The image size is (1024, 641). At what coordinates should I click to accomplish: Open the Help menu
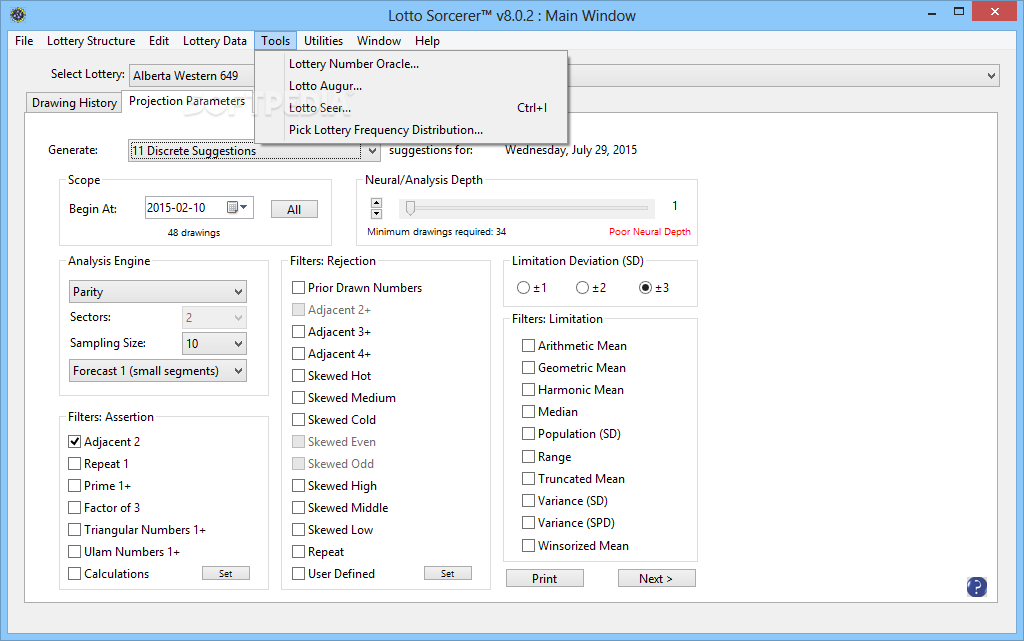pyautogui.click(x=427, y=40)
